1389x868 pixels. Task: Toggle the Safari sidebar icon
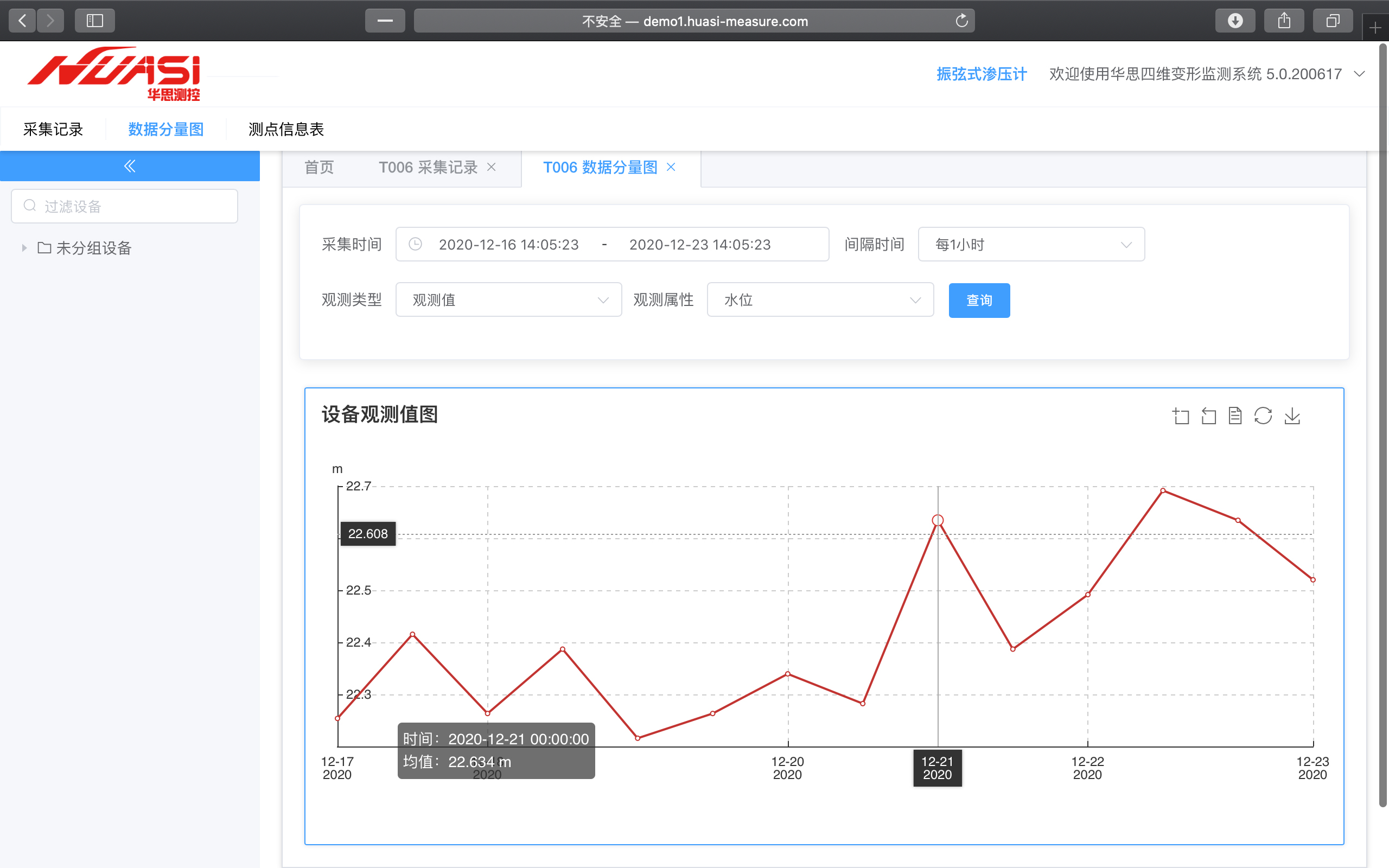[x=95, y=21]
